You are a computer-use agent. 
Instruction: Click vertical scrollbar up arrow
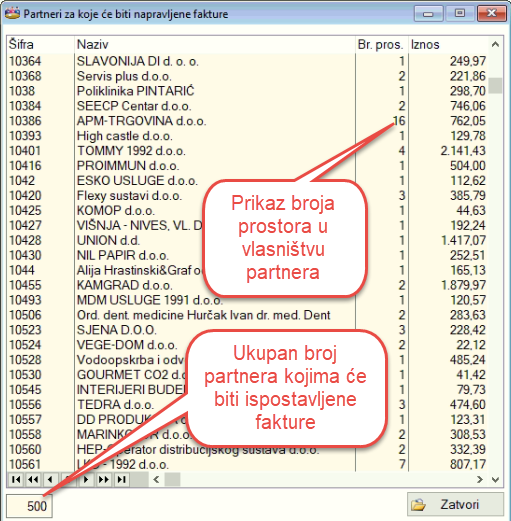tap(495, 44)
